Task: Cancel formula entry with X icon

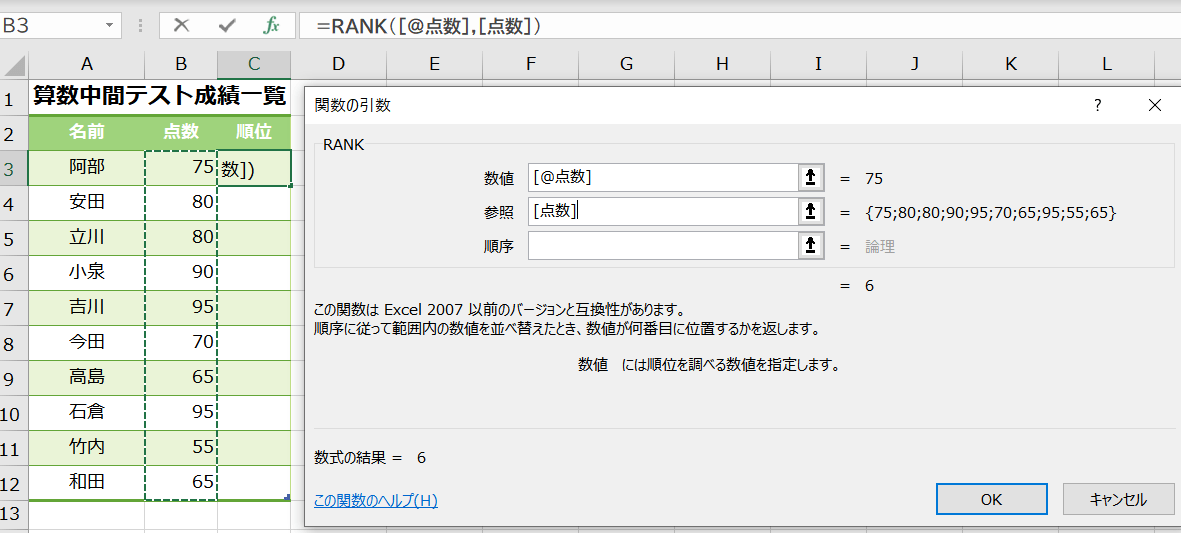Action: (x=181, y=26)
